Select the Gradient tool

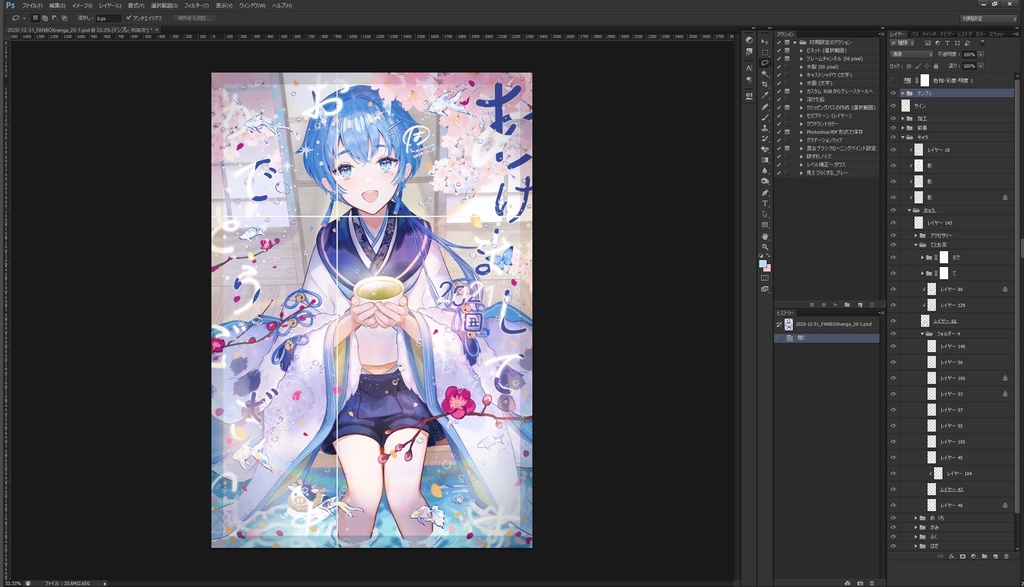click(765, 160)
